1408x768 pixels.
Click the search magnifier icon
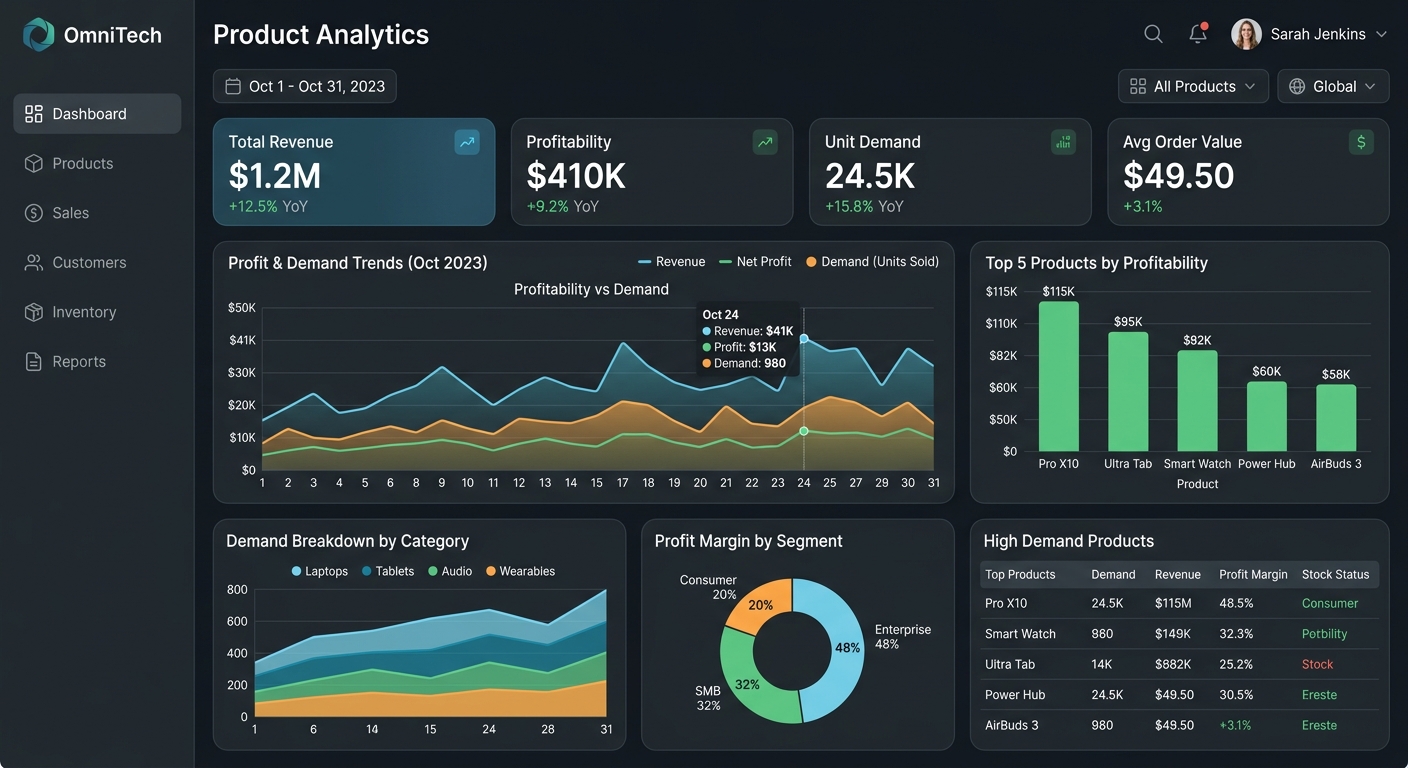click(x=1153, y=34)
